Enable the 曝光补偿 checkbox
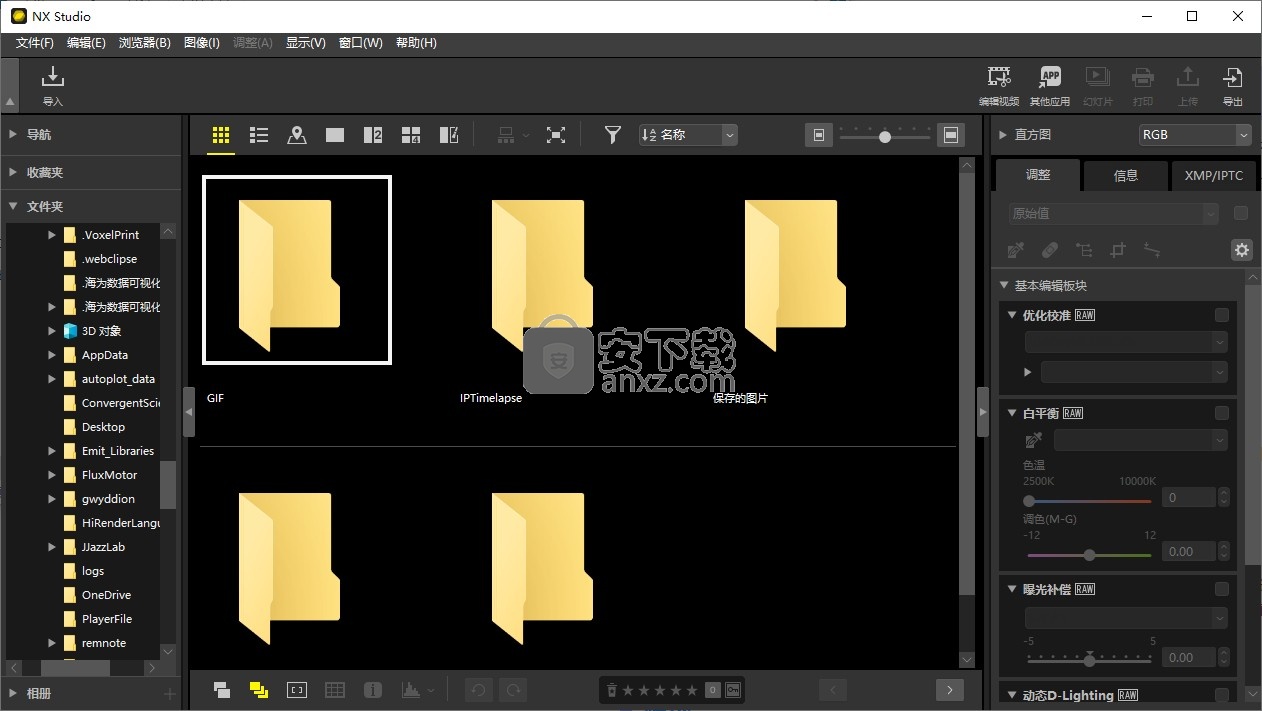The width and height of the screenshot is (1262, 711). click(x=1222, y=589)
